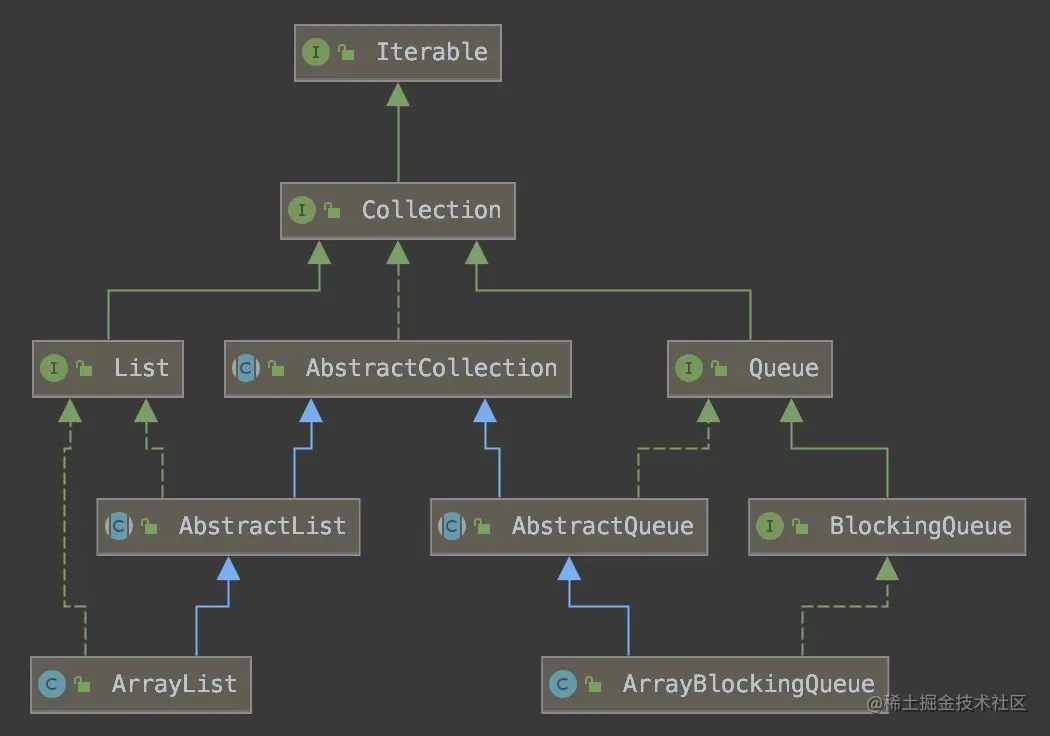The image size is (1050, 736).
Task: Click the interface icon on List node
Action: coord(54,368)
